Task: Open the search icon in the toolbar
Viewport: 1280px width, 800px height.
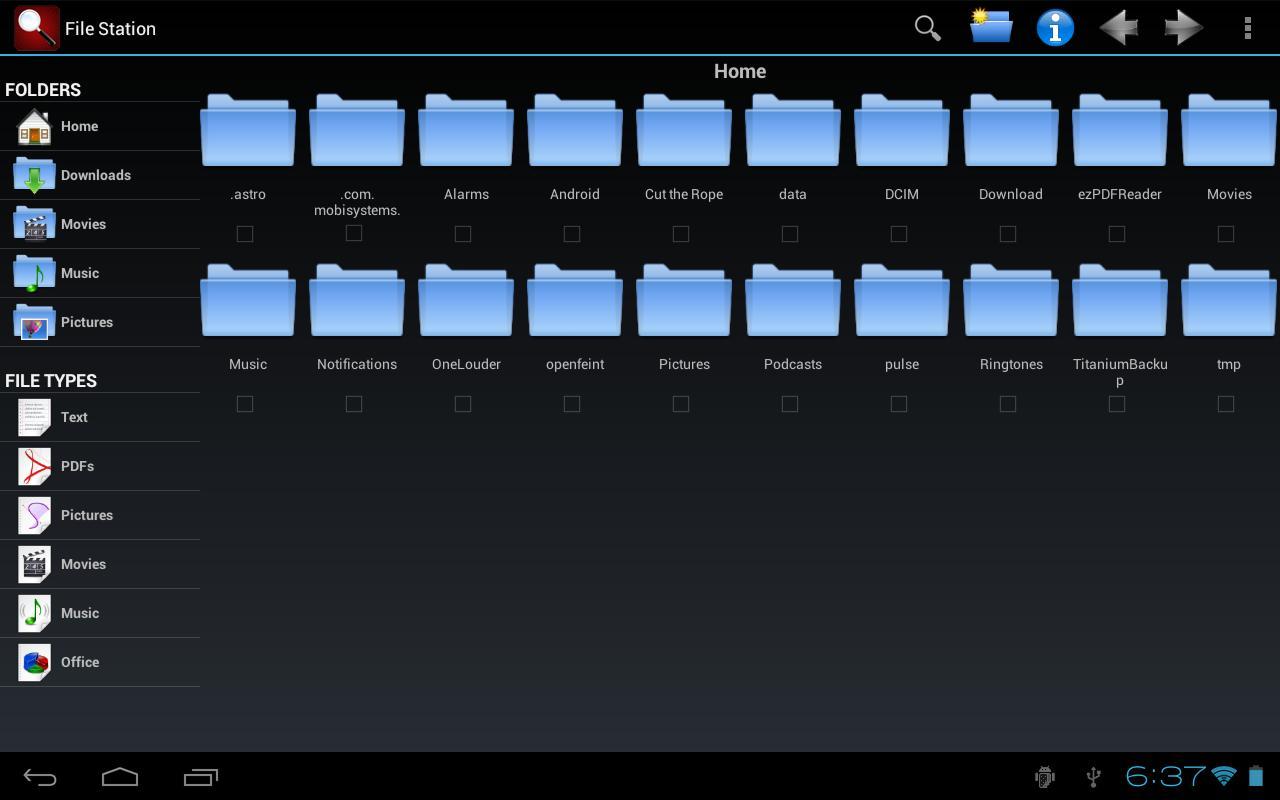Action: [926, 28]
